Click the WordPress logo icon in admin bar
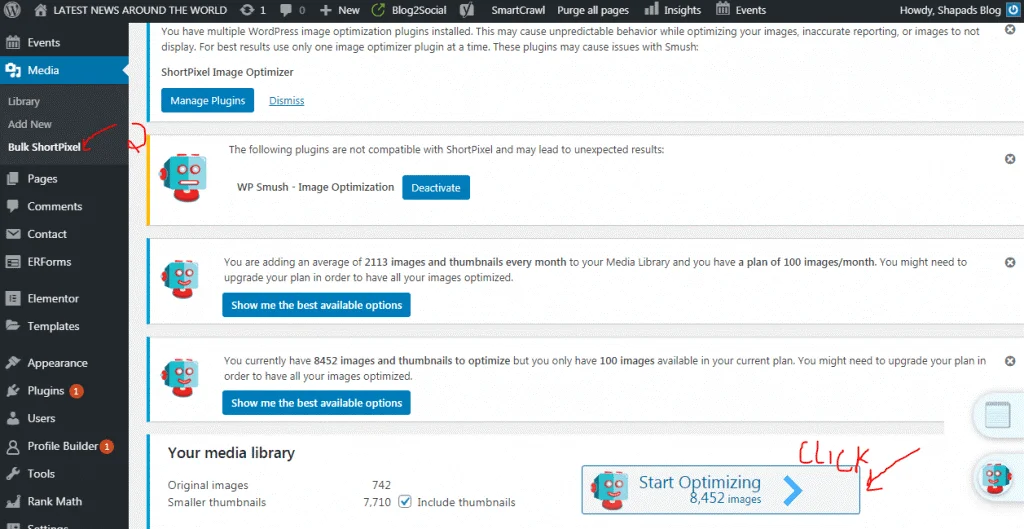Screen dimensions: 1024x529 pyautogui.click(x=14, y=10)
